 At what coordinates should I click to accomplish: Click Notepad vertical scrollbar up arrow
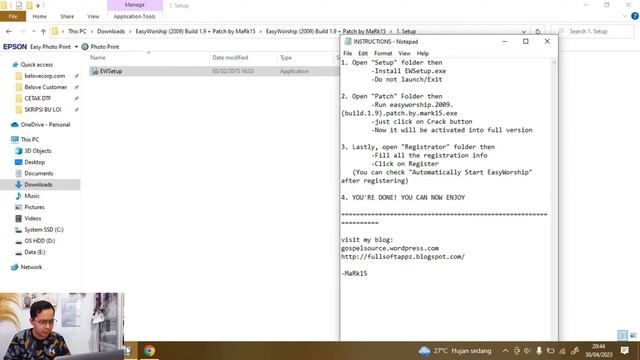click(554, 62)
